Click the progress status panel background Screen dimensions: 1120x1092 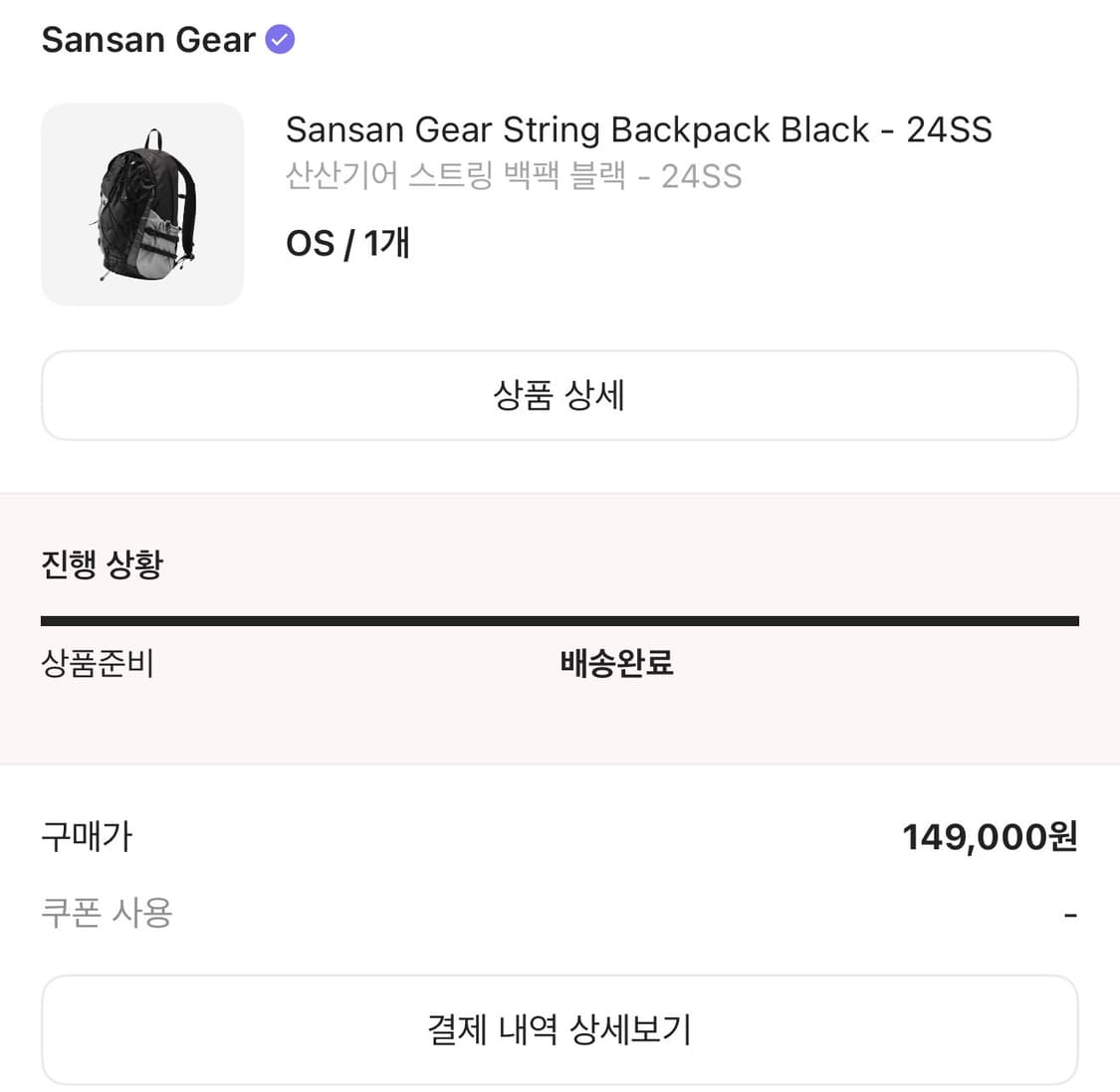coord(560,727)
